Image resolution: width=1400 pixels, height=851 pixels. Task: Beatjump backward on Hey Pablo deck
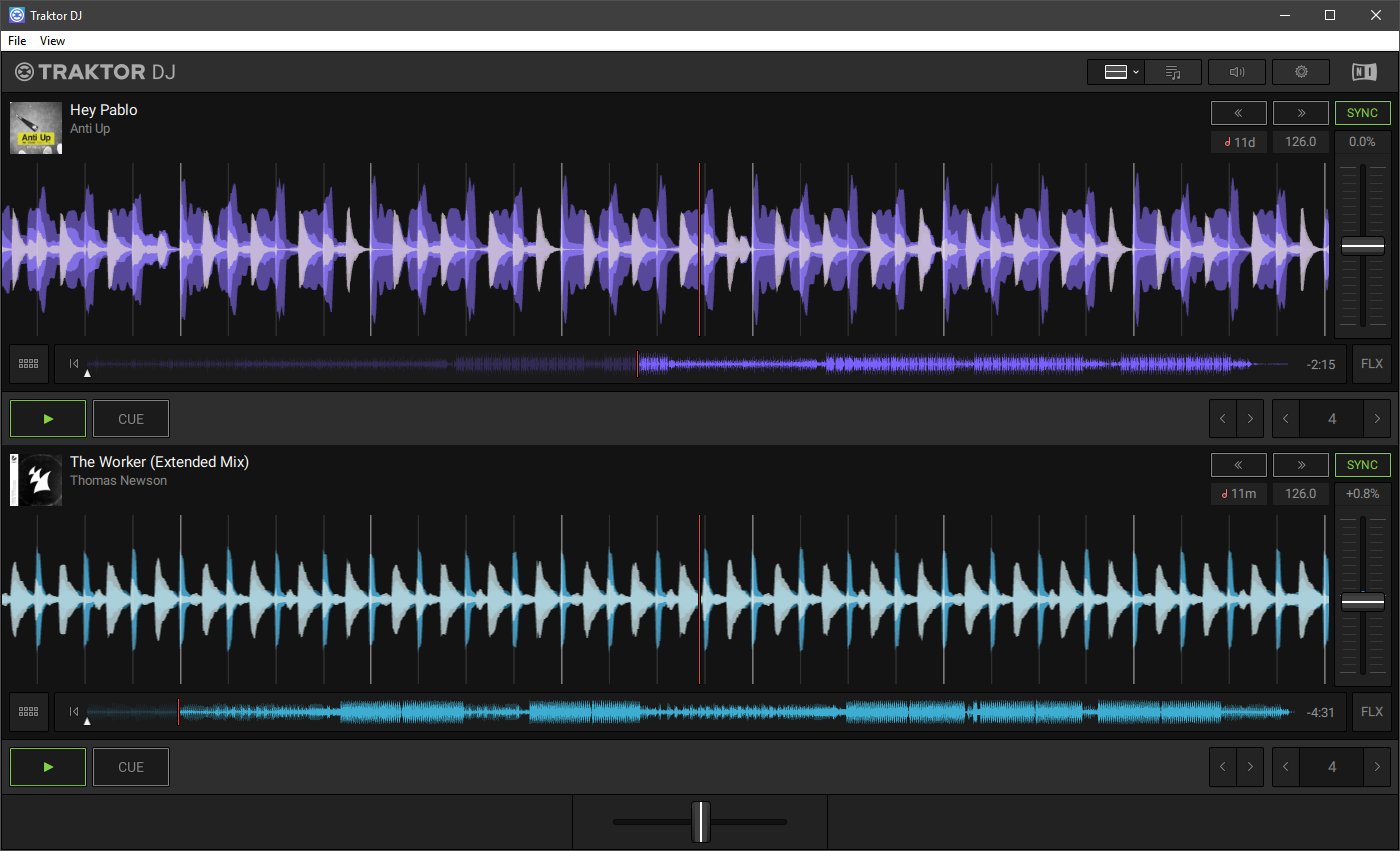coord(1223,419)
